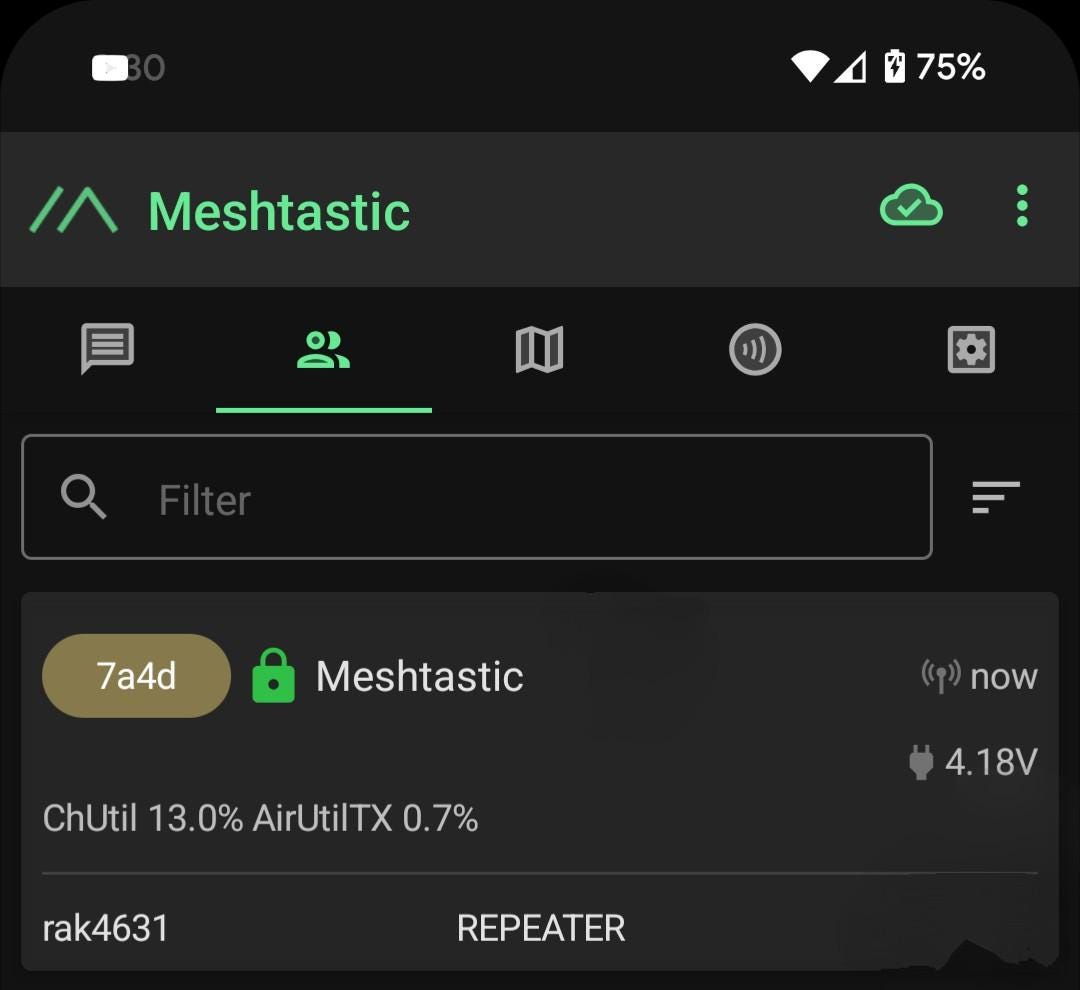Screen dimensions: 1080x990
Task: Click the Filter search field
Action: pyautogui.click(x=477, y=497)
